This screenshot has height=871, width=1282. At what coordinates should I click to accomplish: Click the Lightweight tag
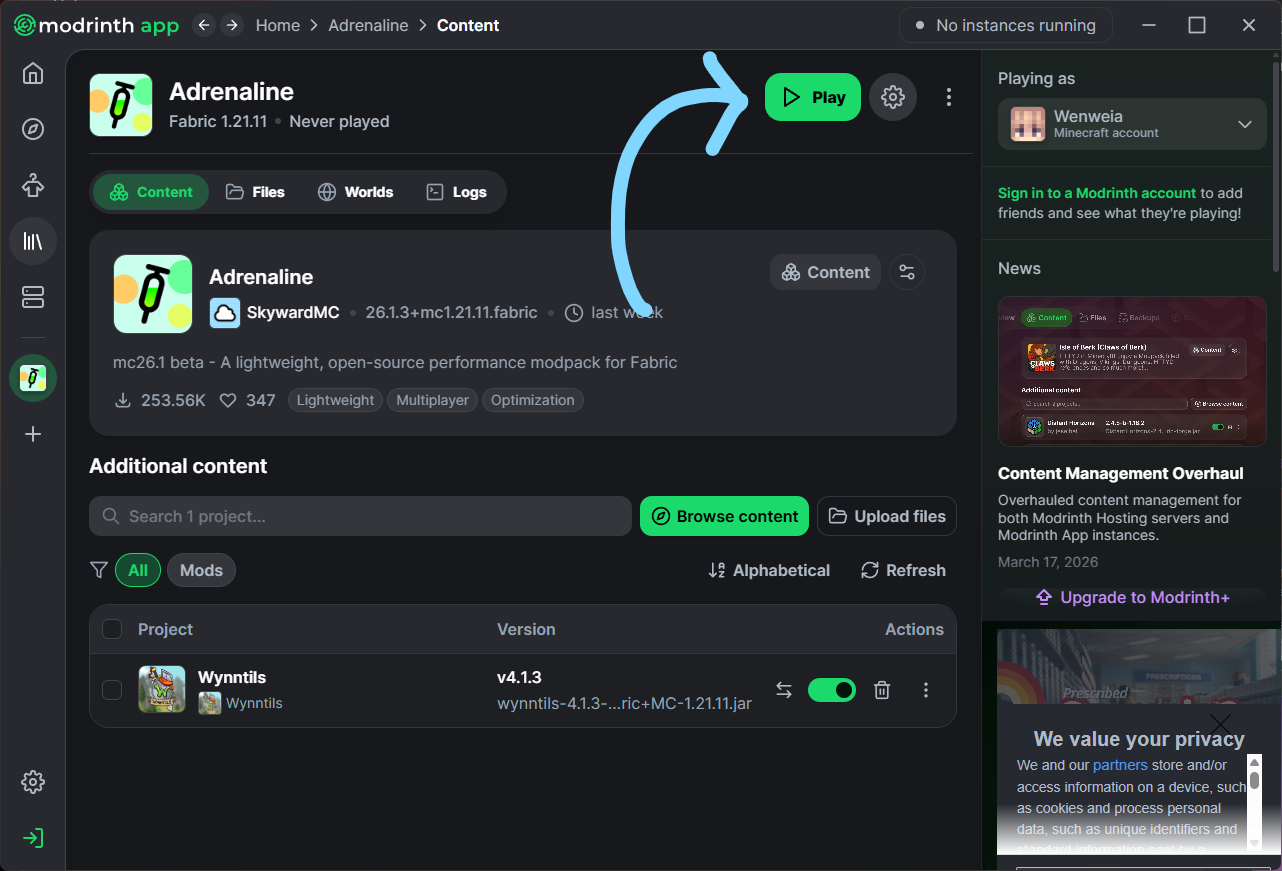click(335, 400)
